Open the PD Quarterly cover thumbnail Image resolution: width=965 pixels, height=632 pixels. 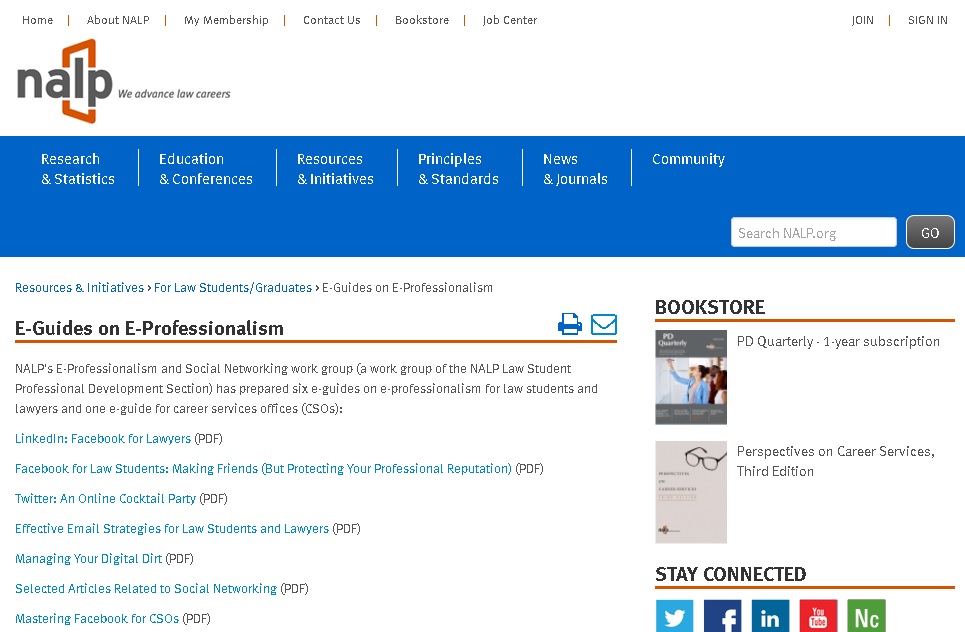pyautogui.click(x=691, y=377)
